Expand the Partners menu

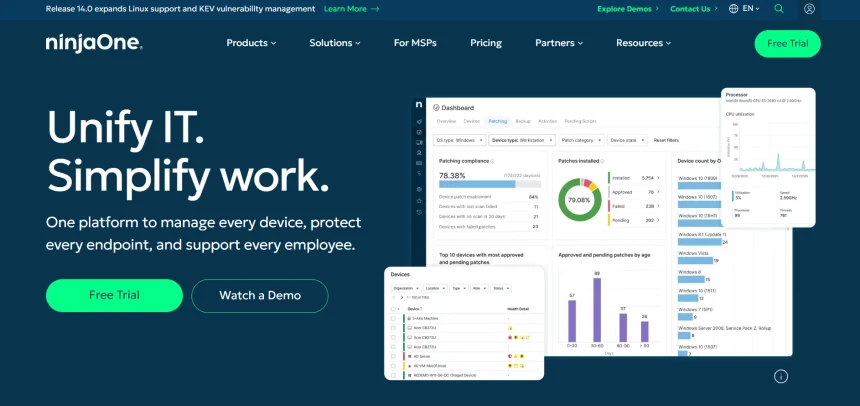(x=559, y=43)
